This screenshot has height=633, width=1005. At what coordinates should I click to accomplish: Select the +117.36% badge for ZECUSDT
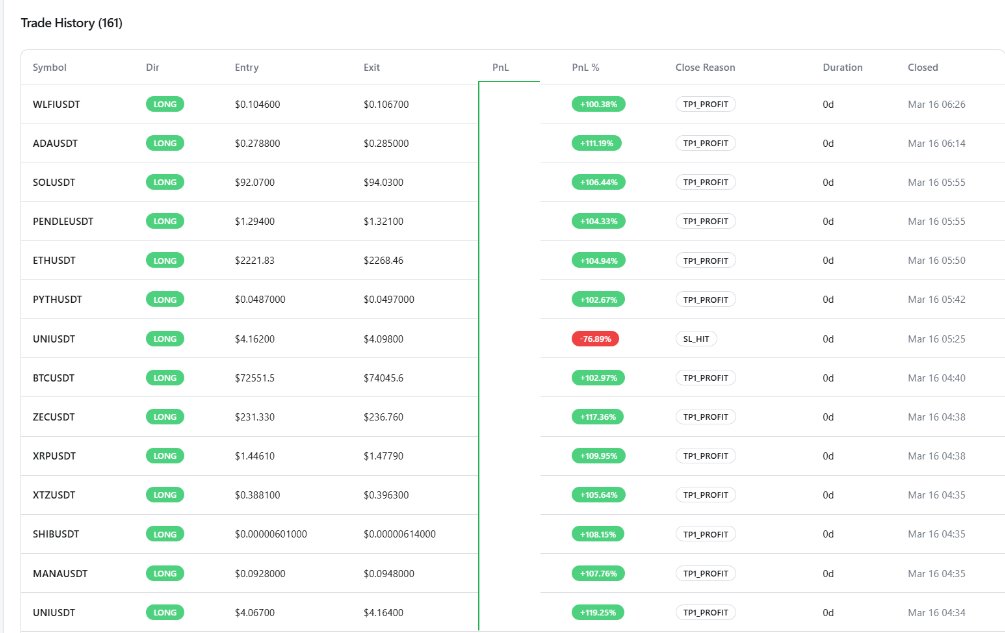click(598, 417)
